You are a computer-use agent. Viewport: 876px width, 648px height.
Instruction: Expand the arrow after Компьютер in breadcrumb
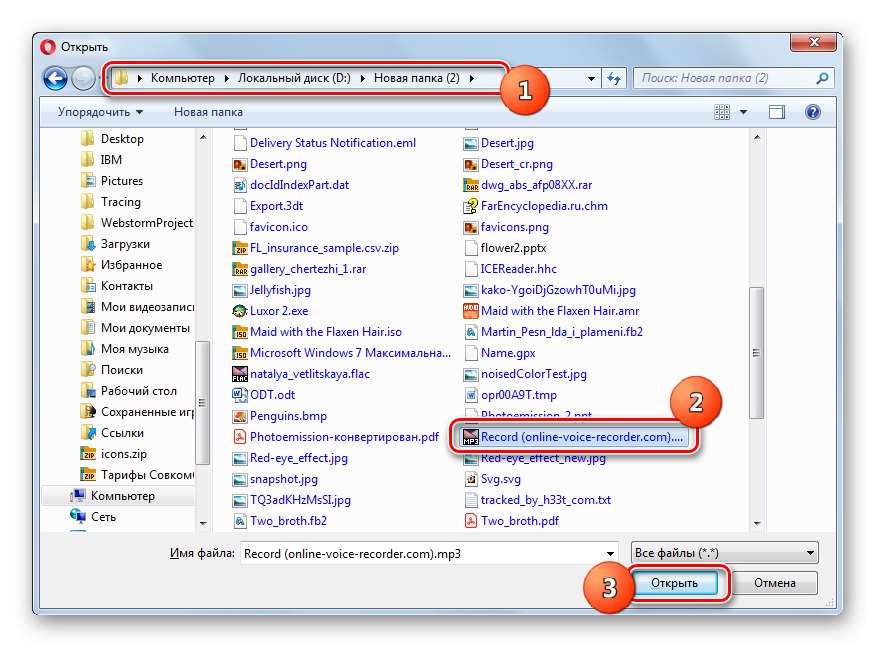(226, 79)
